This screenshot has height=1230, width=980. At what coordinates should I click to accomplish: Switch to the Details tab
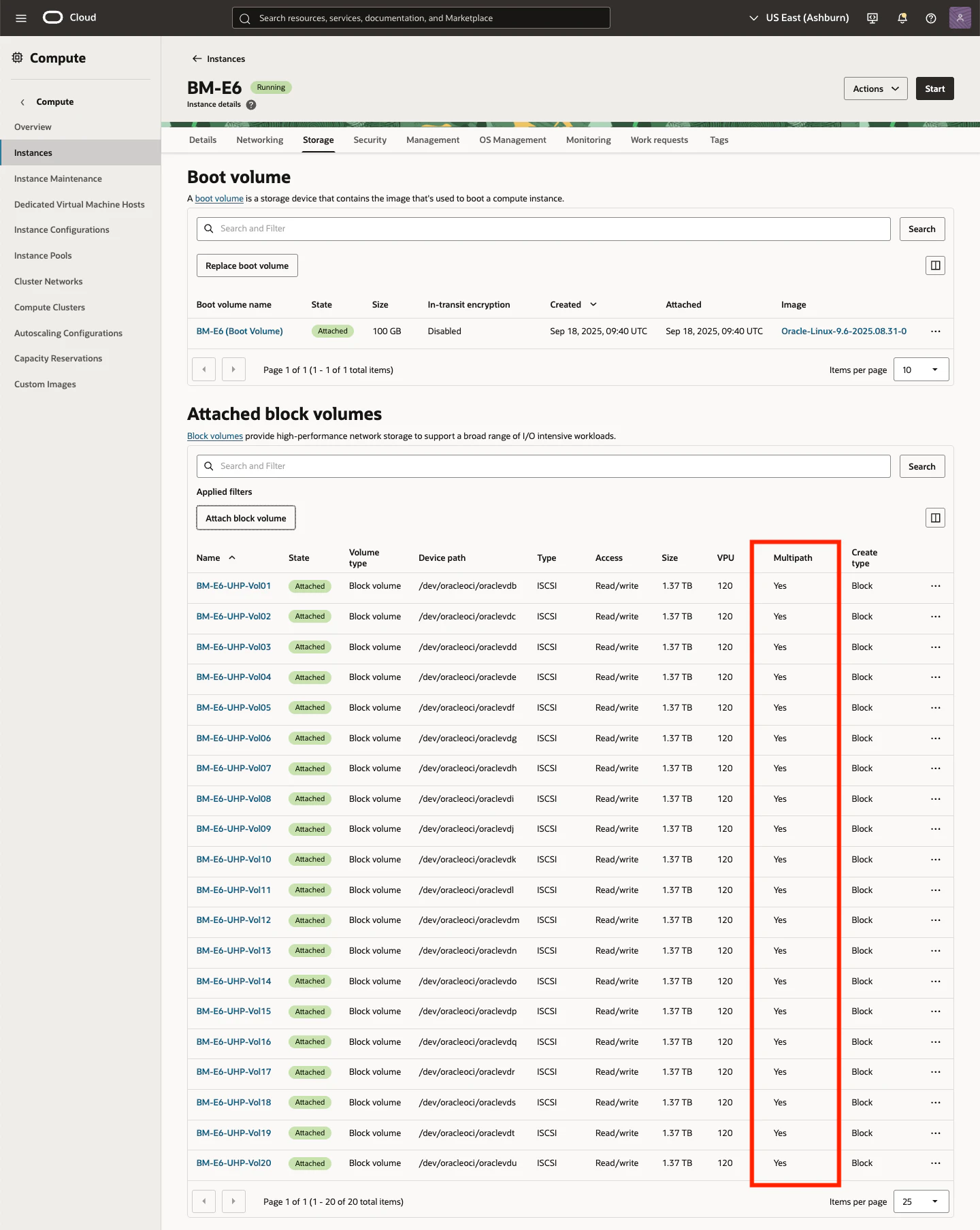[203, 140]
